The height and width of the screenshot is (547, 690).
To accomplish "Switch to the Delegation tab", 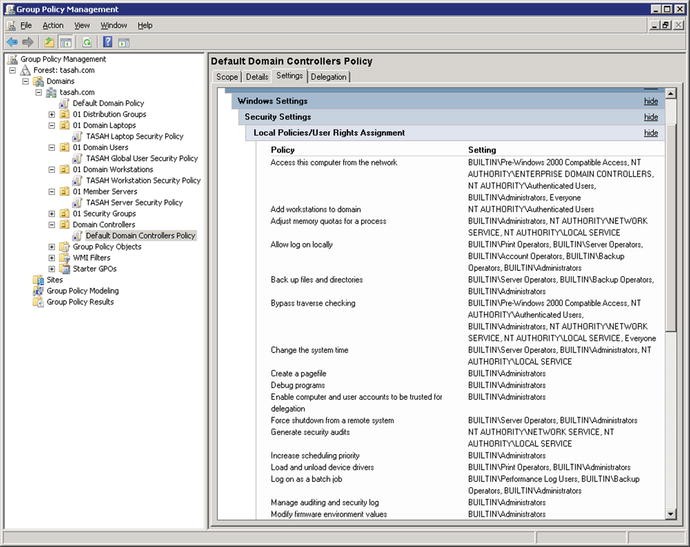I will pos(328,77).
